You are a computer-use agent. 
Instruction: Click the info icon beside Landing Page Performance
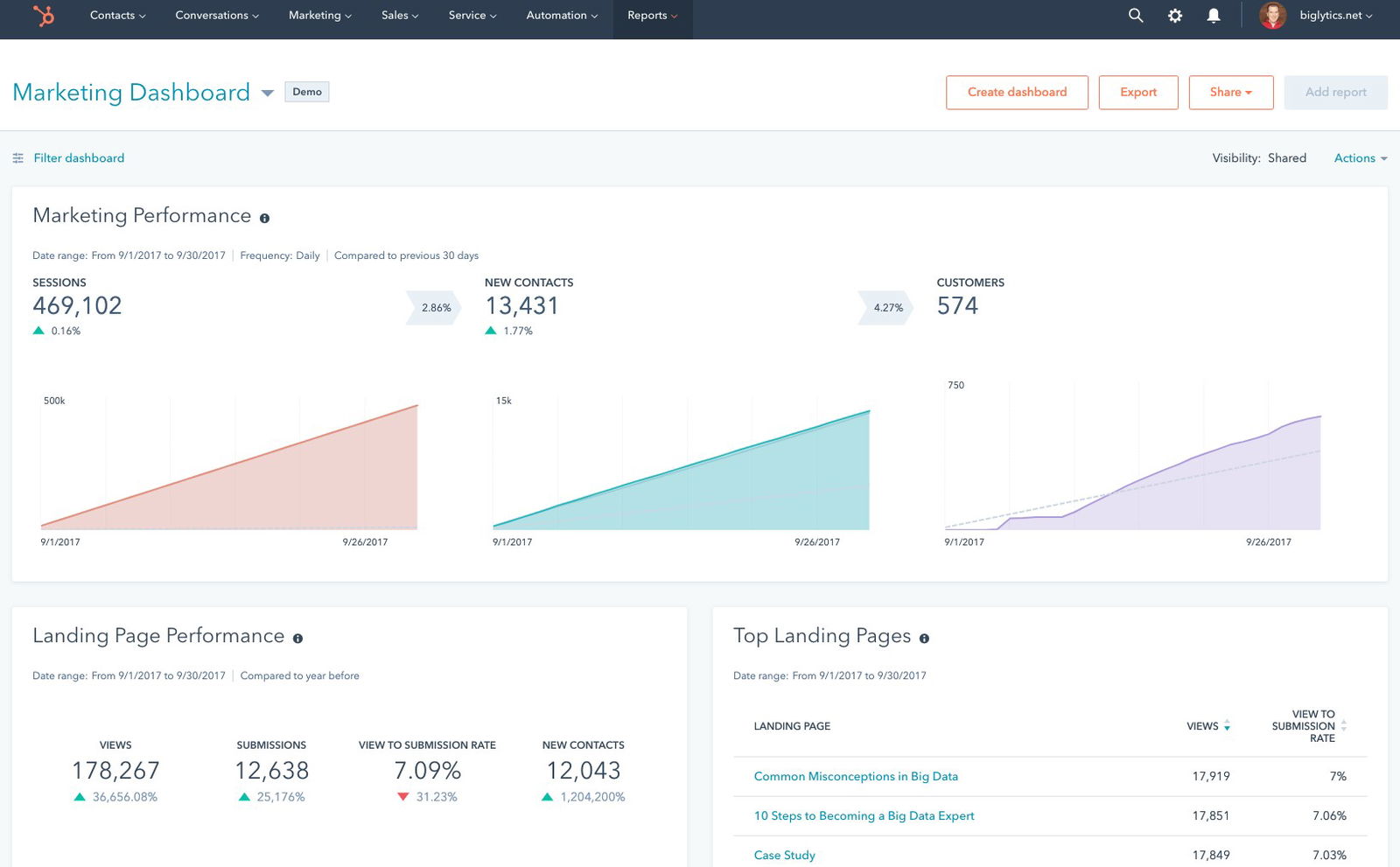tap(297, 638)
